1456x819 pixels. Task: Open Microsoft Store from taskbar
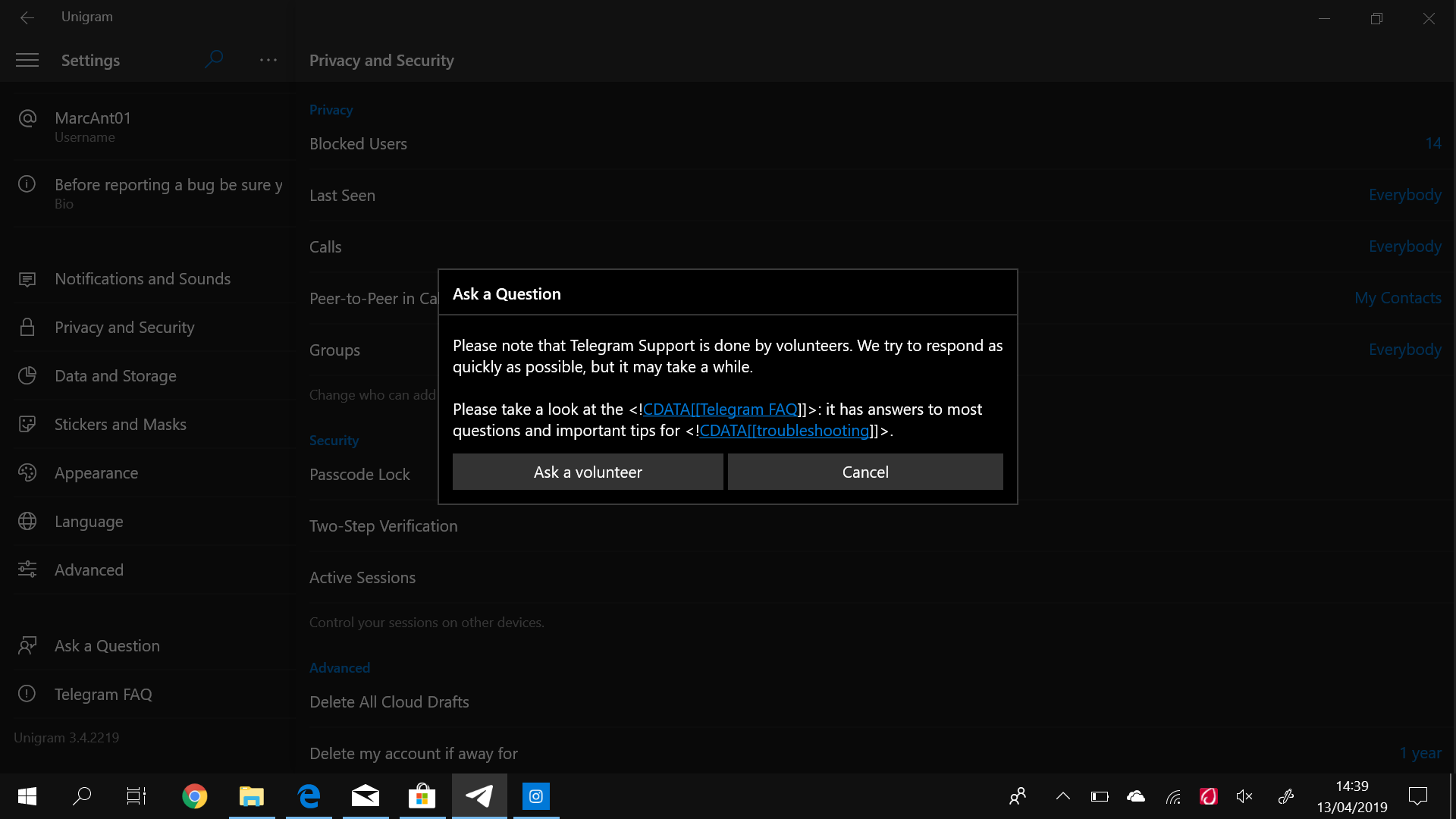(422, 796)
